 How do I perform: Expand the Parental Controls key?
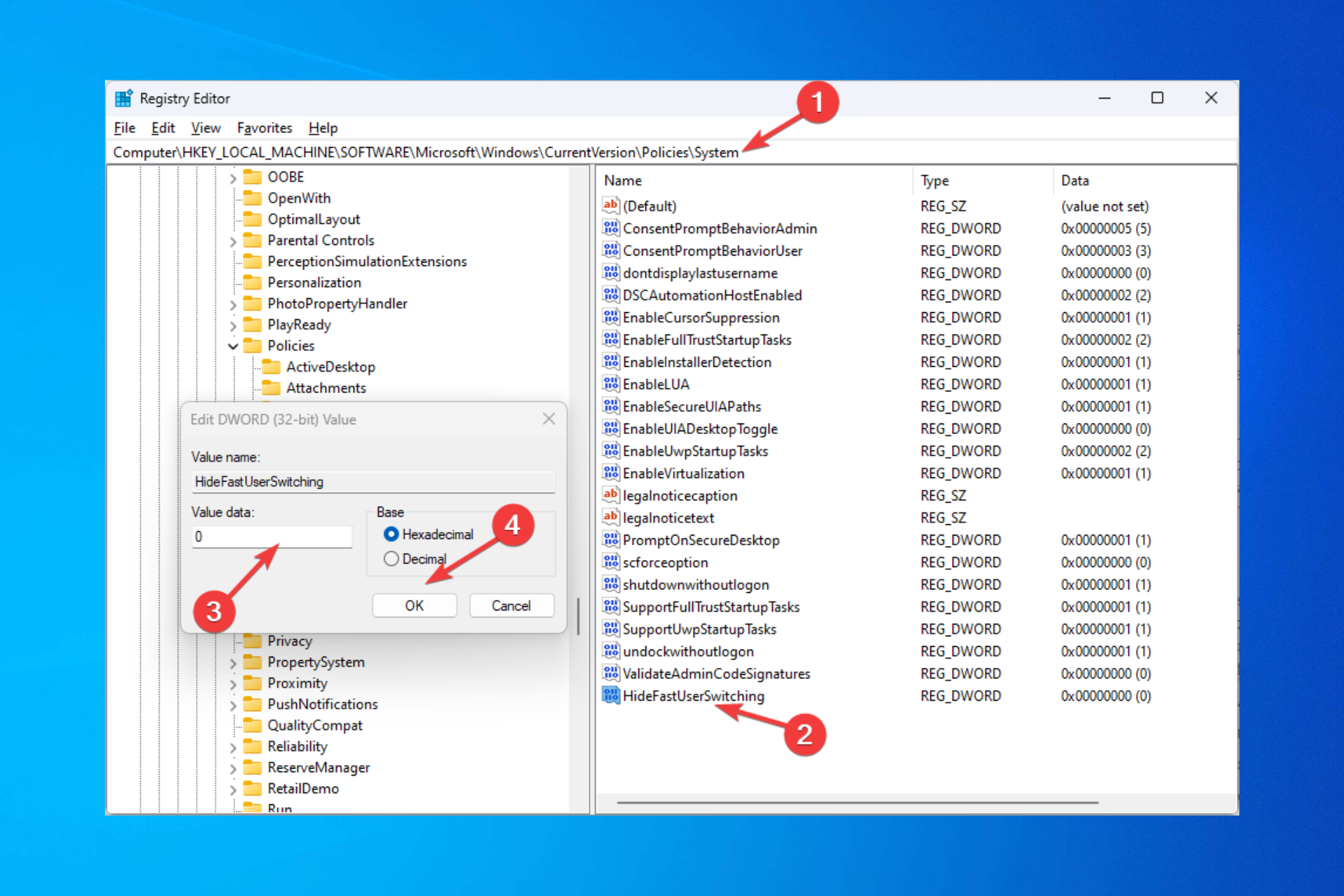pos(233,241)
